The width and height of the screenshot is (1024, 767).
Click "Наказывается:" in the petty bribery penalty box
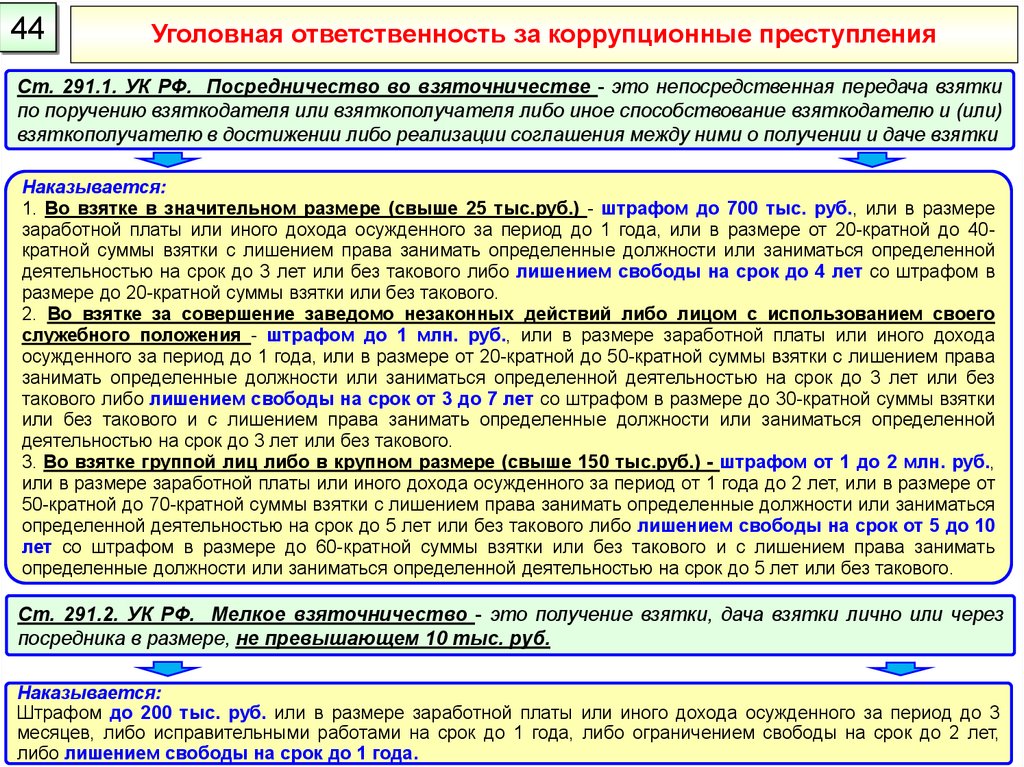tap(89, 693)
